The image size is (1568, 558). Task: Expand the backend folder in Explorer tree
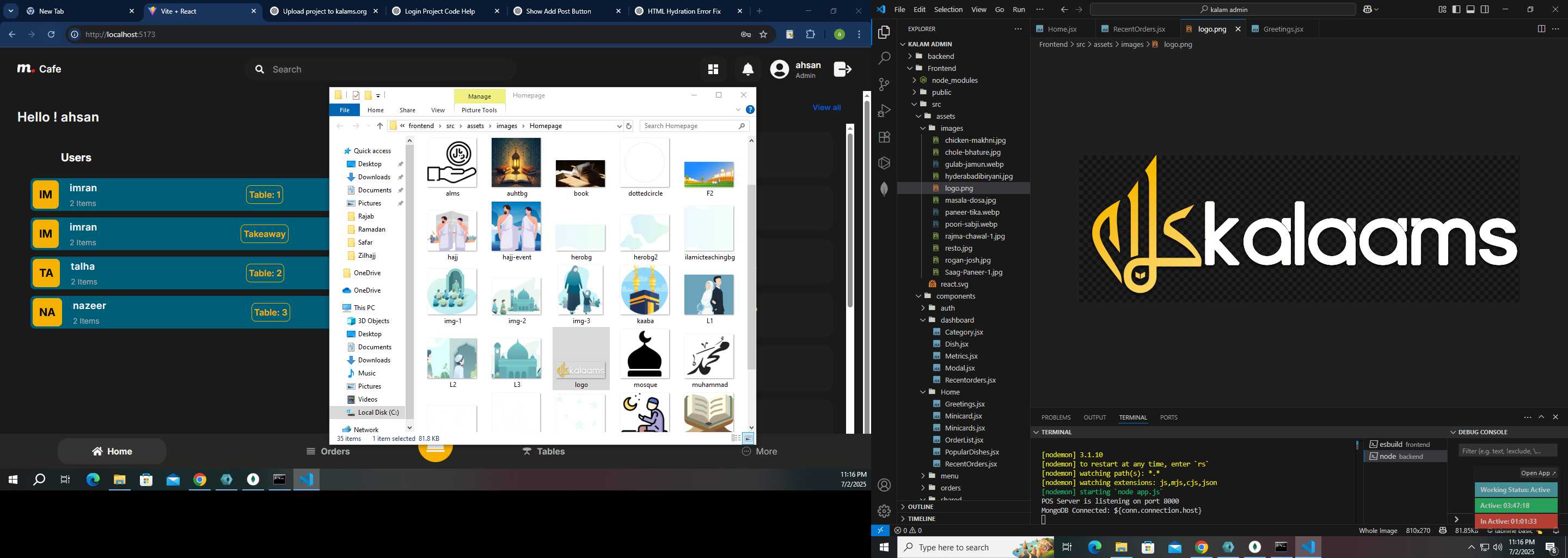(x=911, y=56)
